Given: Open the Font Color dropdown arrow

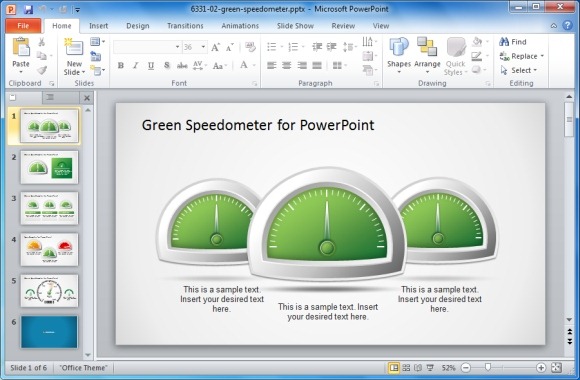Looking at the screenshot, I should [x=254, y=65].
